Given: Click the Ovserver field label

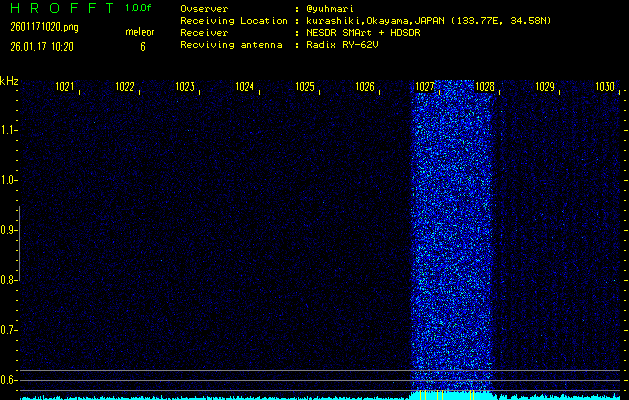Looking at the screenshot, I should (x=204, y=9).
